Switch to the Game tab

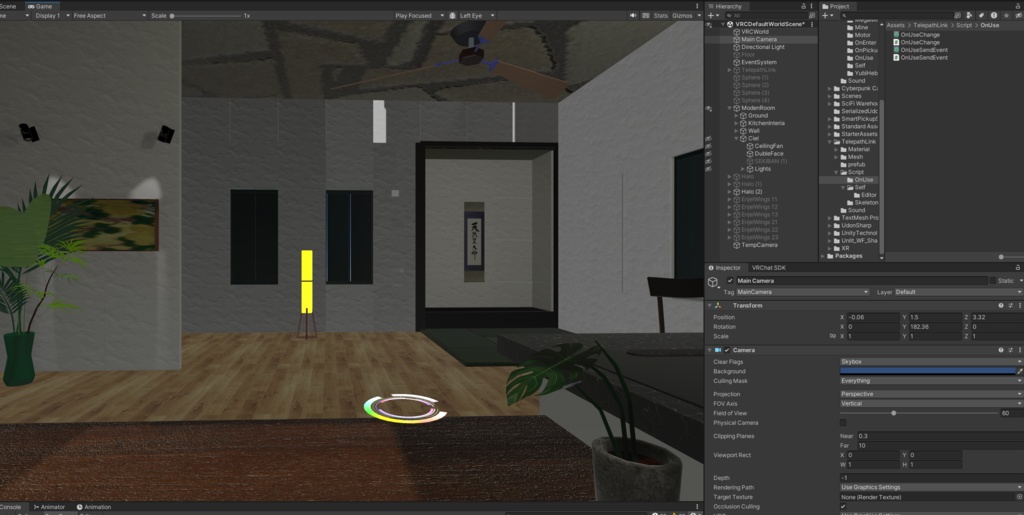[40, 6]
